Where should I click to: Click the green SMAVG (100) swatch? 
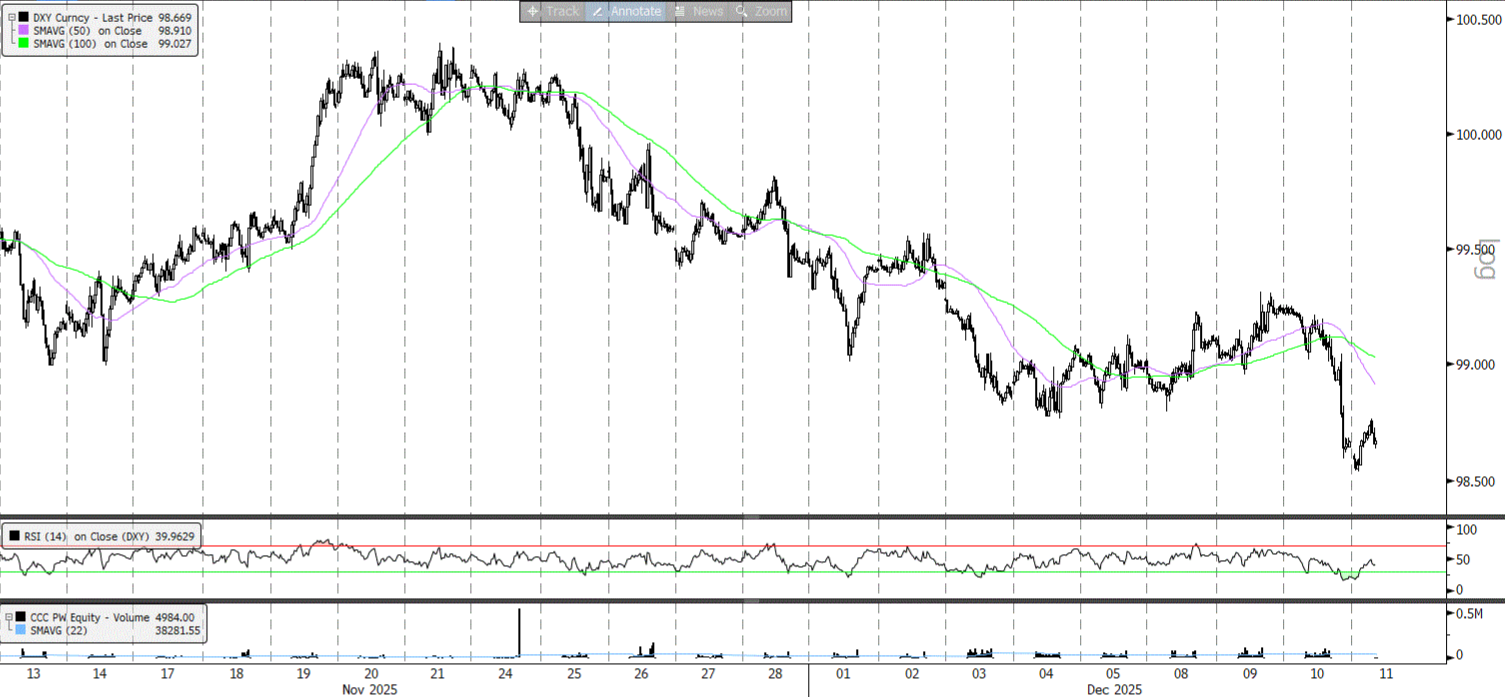[x=25, y=44]
